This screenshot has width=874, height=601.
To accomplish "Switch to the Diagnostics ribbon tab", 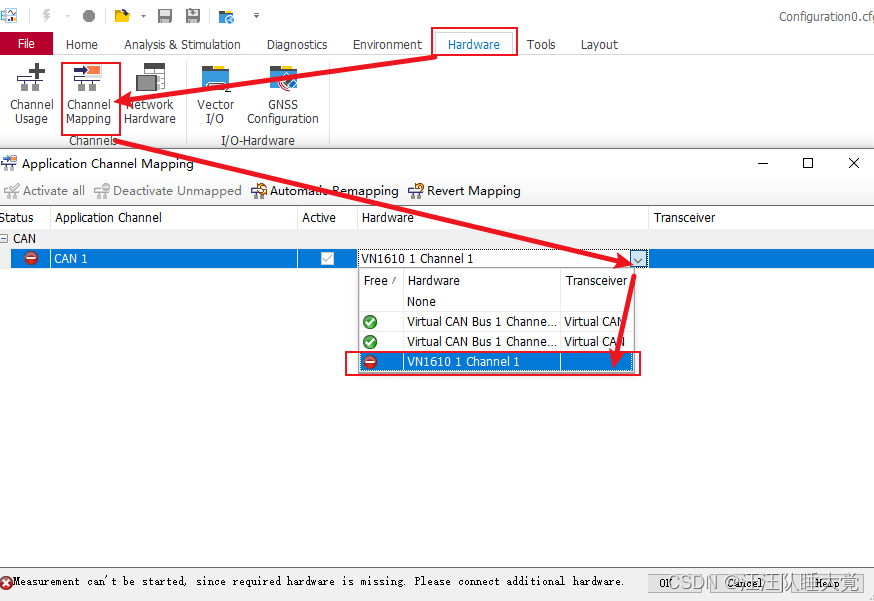I will click(297, 44).
